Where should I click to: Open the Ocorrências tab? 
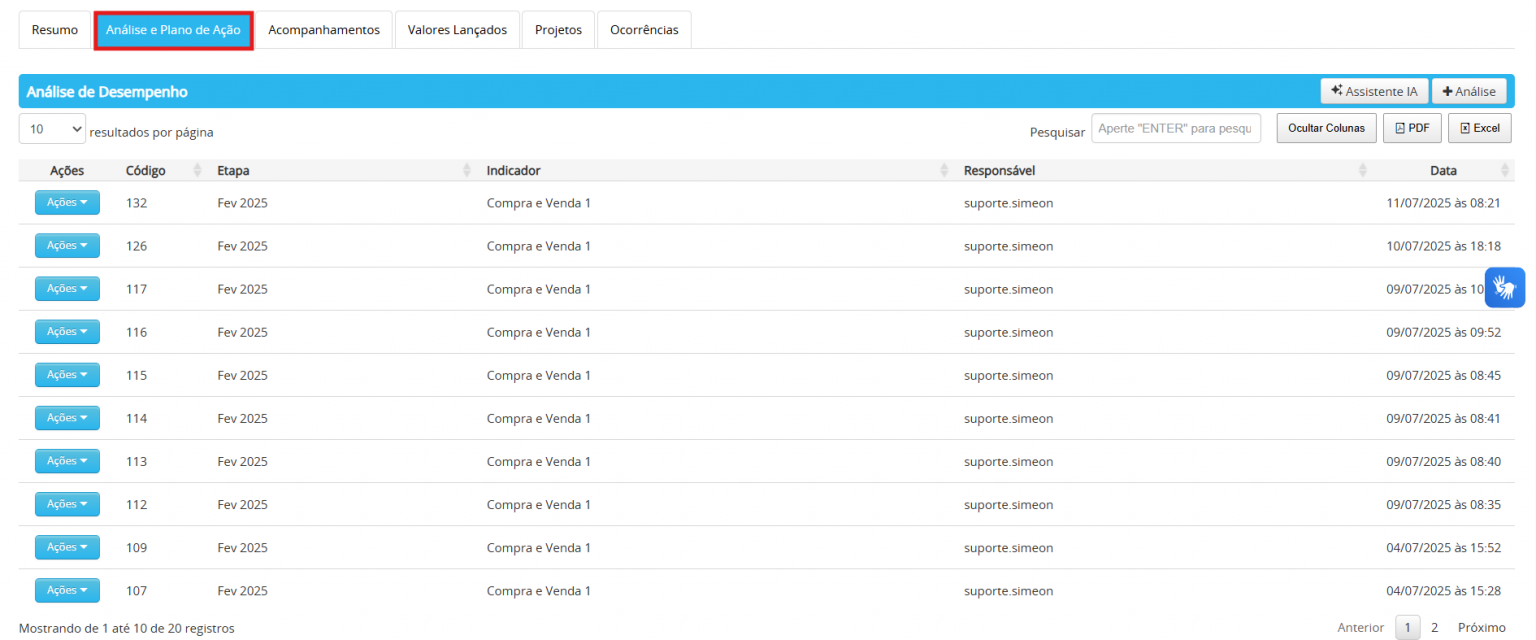(644, 30)
